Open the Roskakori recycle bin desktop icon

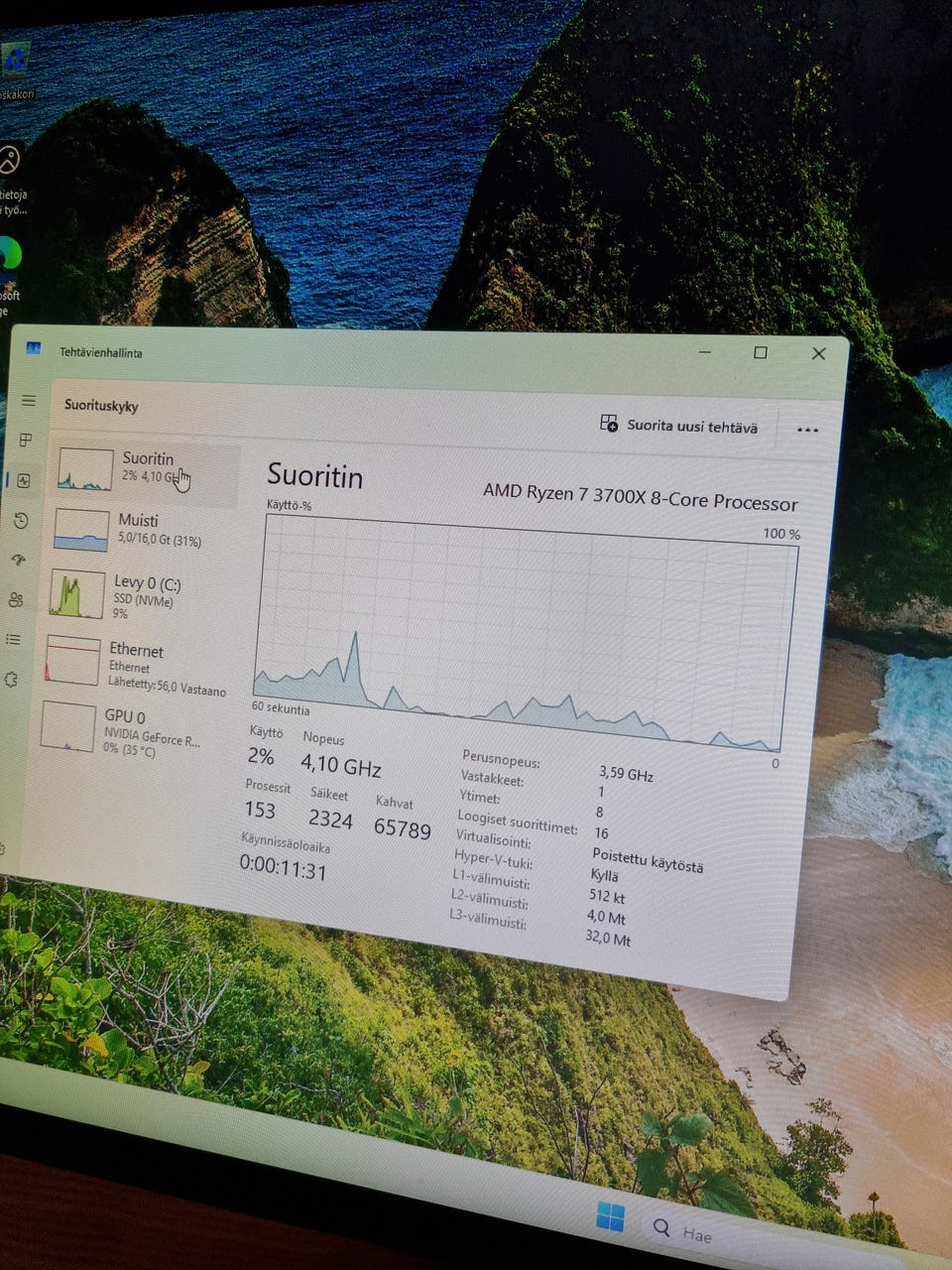16,69
